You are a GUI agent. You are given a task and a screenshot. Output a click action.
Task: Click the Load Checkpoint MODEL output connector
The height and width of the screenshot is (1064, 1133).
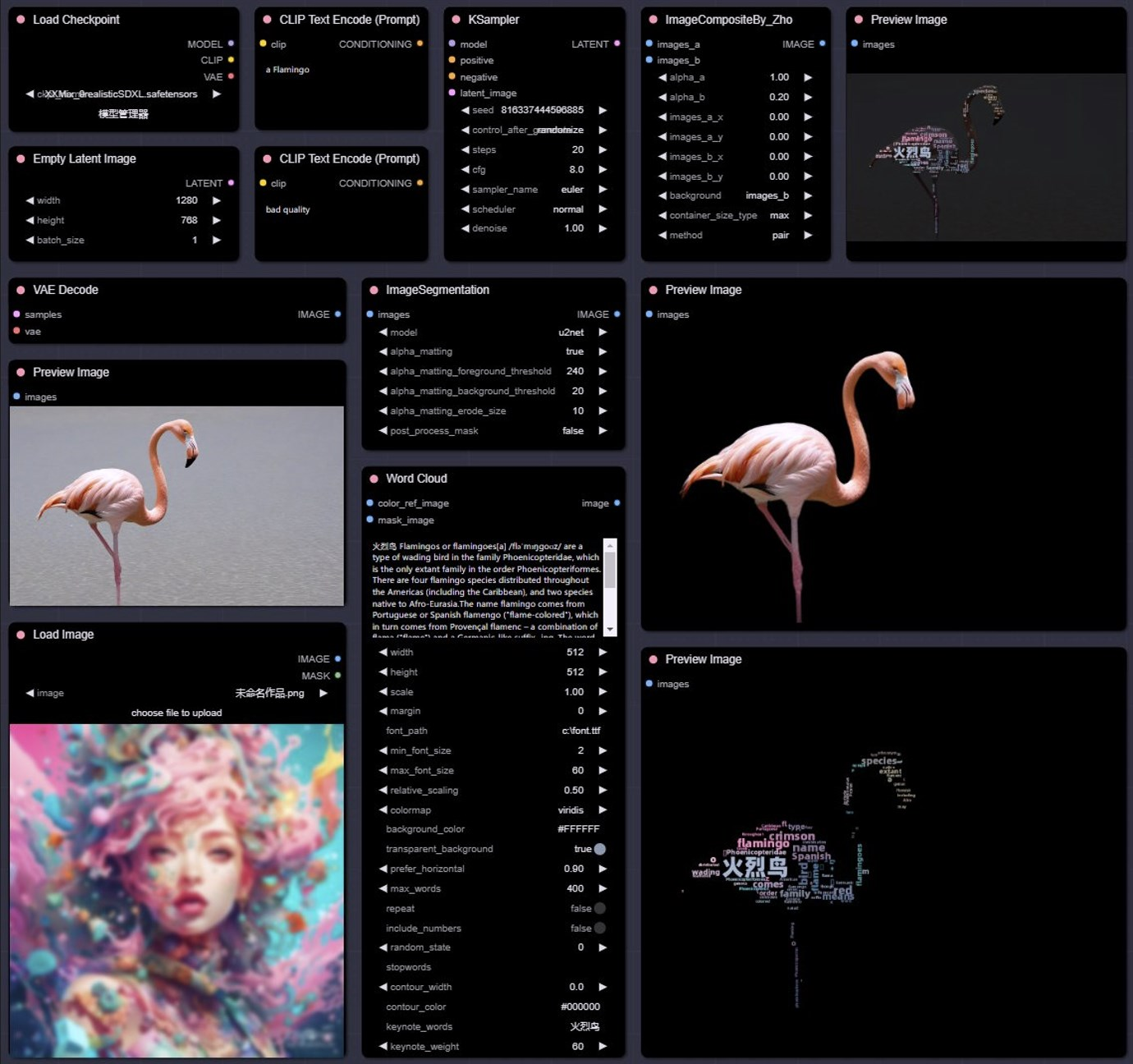[x=231, y=44]
